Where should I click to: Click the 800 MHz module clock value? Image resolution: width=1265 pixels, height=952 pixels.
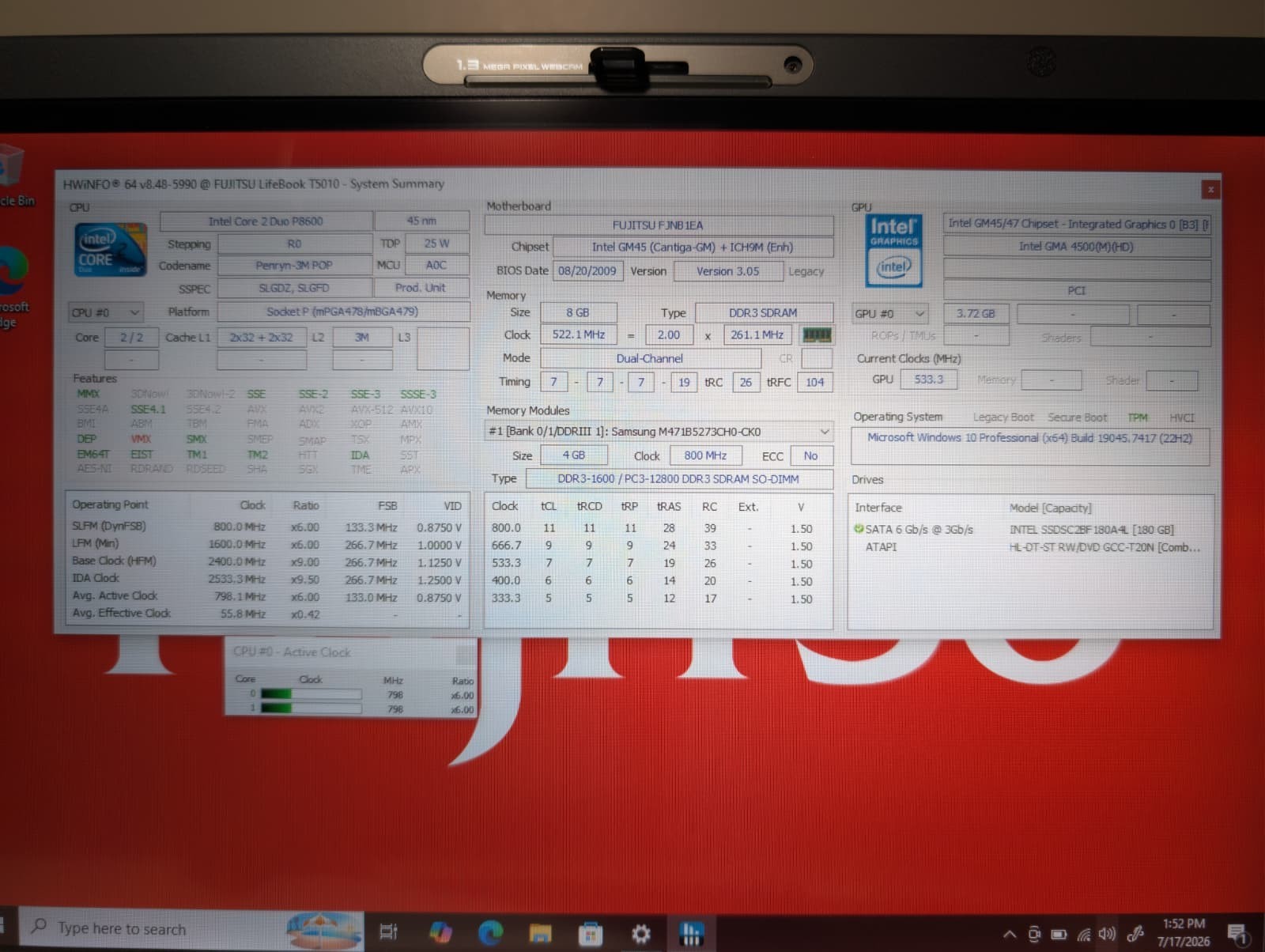pos(705,455)
